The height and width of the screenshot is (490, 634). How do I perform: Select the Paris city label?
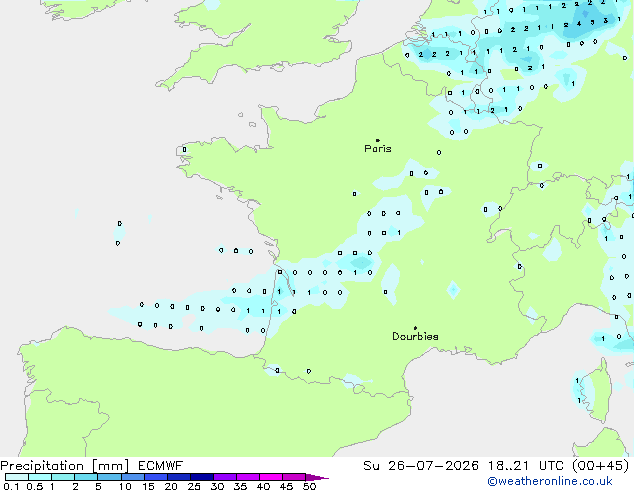pyautogui.click(x=378, y=148)
